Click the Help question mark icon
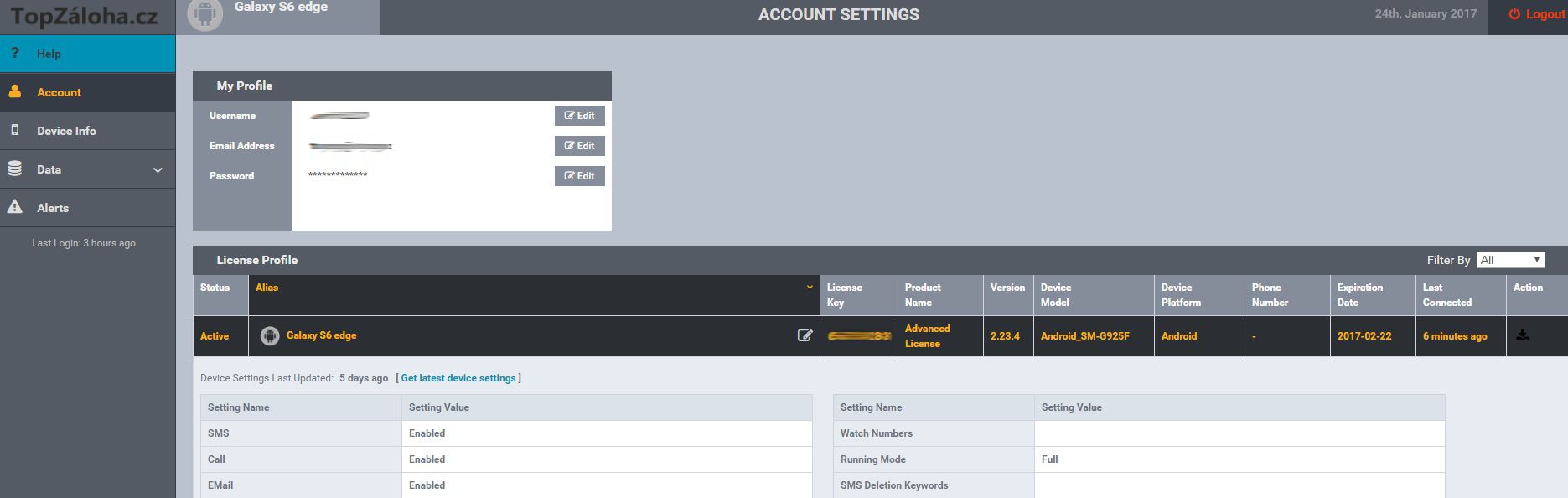Screen dimensions: 1568x498 [x=14, y=54]
